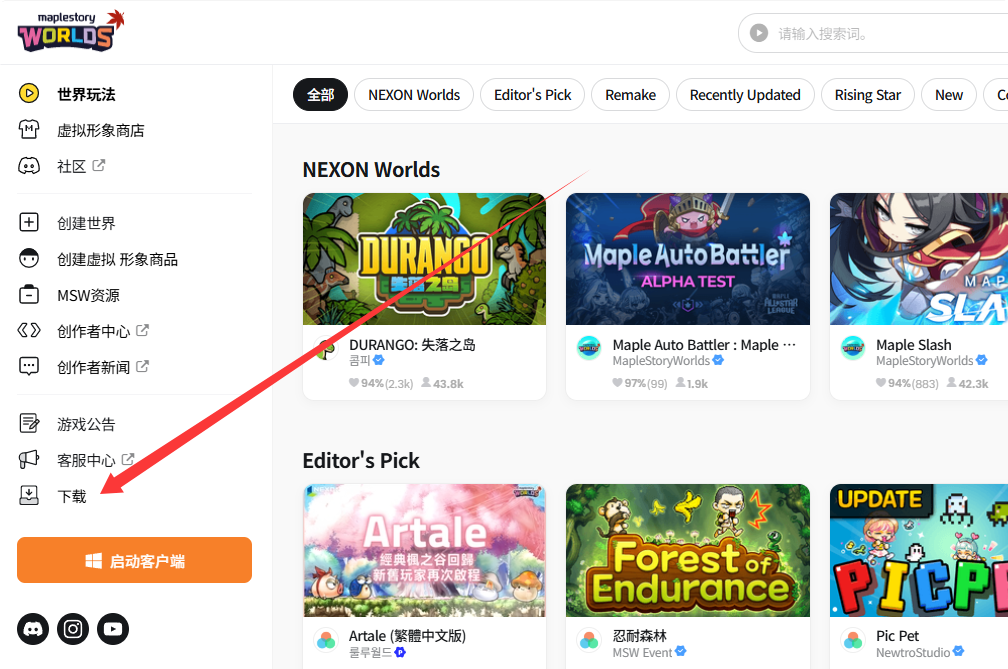Viewport: 1008px width, 669px height.
Task: Click the Editor's Pick section heading
Action: click(361, 461)
